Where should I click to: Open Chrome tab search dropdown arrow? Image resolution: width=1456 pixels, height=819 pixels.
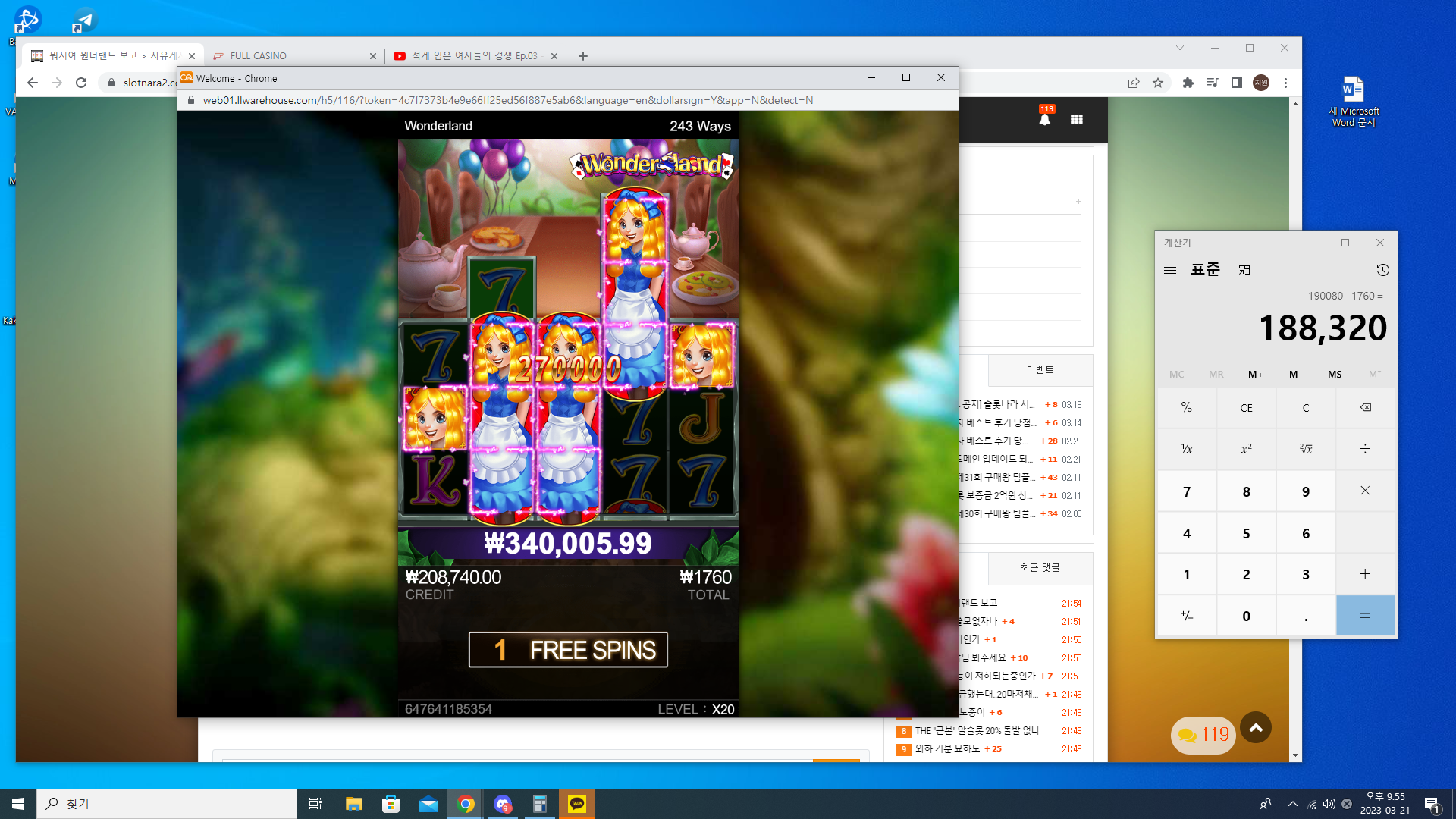pos(1180,48)
